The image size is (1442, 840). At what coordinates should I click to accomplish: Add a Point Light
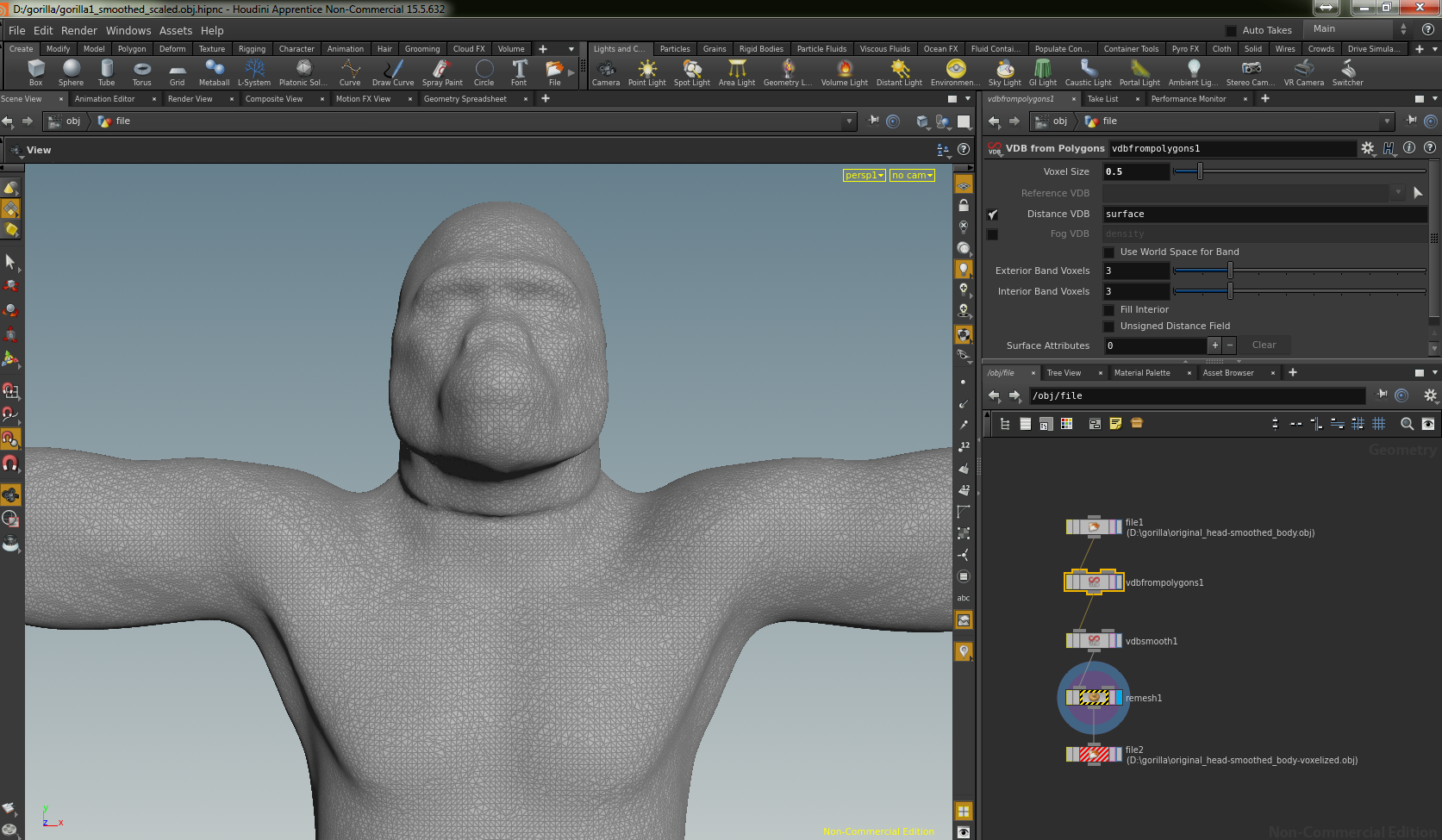tap(646, 72)
